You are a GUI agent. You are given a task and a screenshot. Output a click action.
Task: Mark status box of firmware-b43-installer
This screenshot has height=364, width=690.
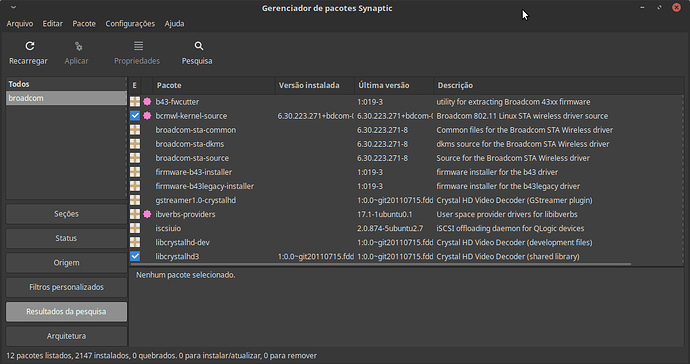click(x=135, y=172)
